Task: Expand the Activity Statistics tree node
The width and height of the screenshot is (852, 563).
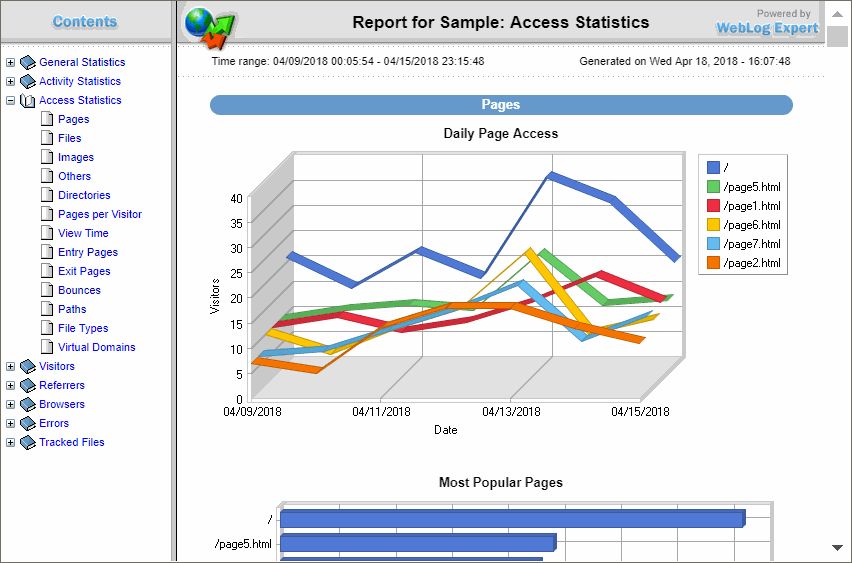Action: point(10,82)
